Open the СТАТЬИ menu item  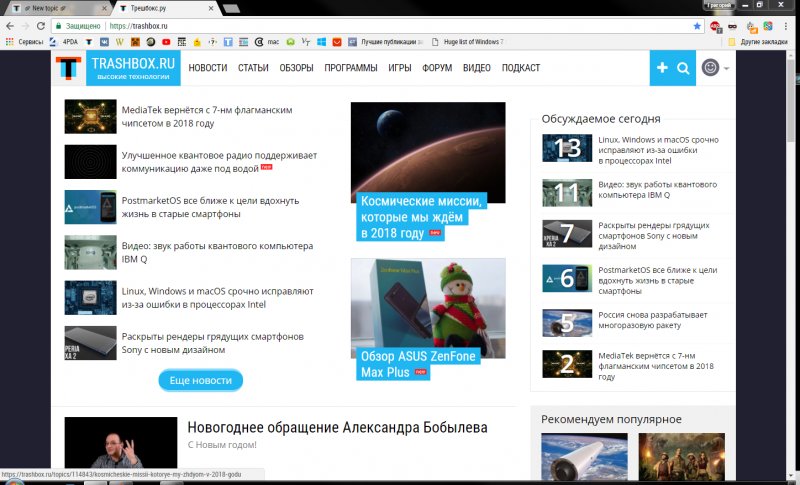point(253,68)
